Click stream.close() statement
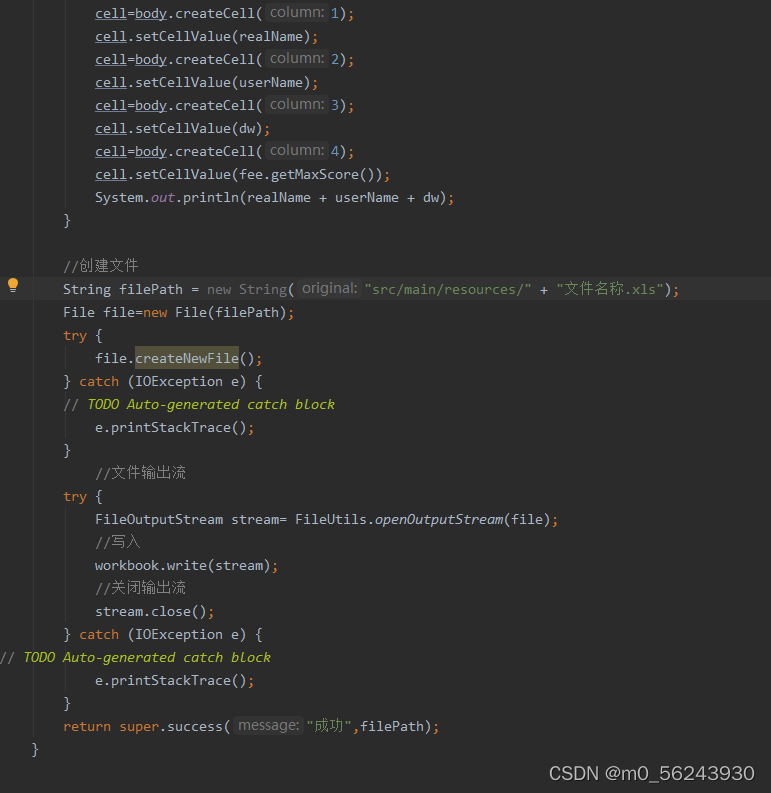The width and height of the screenshot is (771, 793). pyautogui.click(x=155, y=611)
